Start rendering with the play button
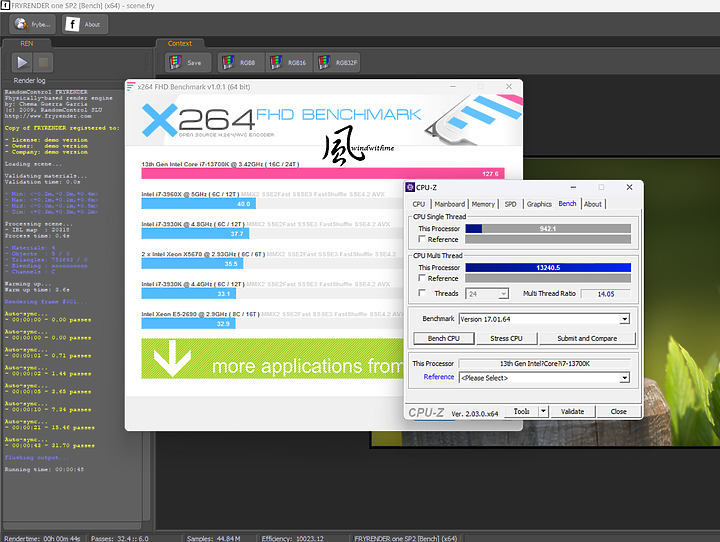Screen dimensions: 720x542 coord(22,63)
